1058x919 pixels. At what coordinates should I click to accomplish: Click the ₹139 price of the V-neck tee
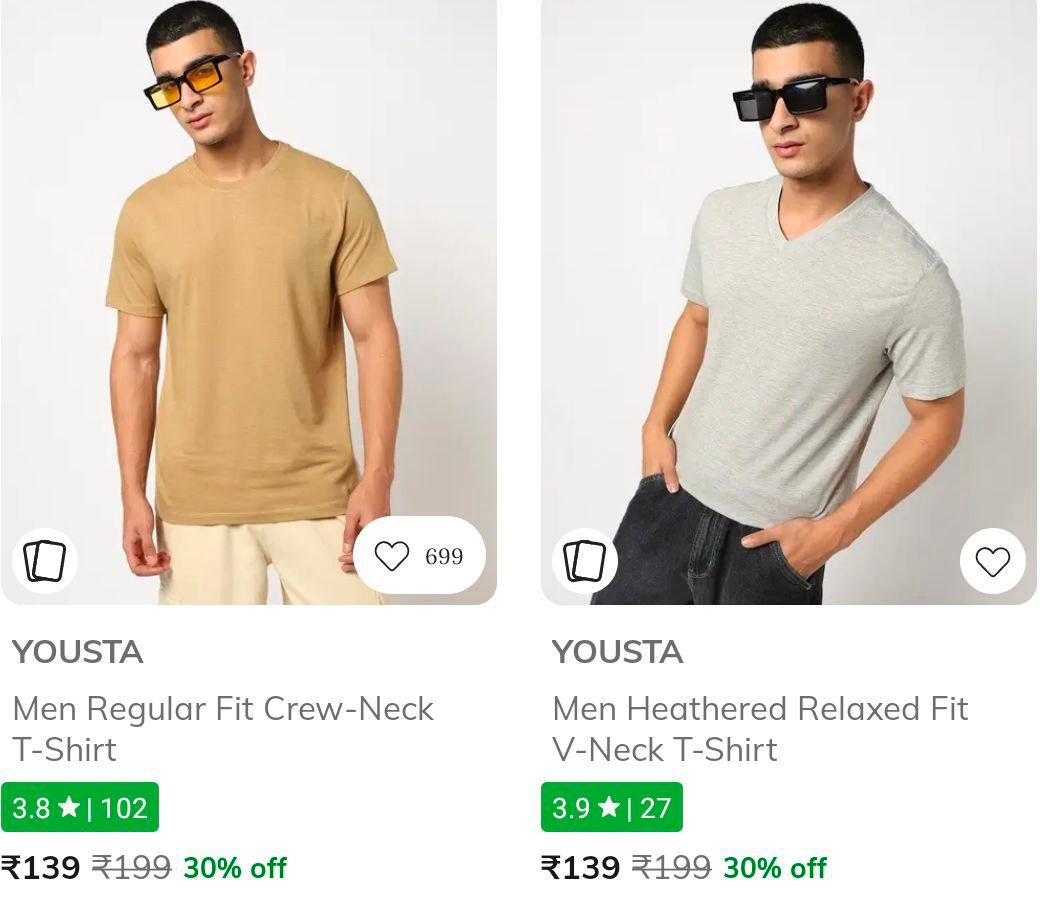click(x=581, y=867)
